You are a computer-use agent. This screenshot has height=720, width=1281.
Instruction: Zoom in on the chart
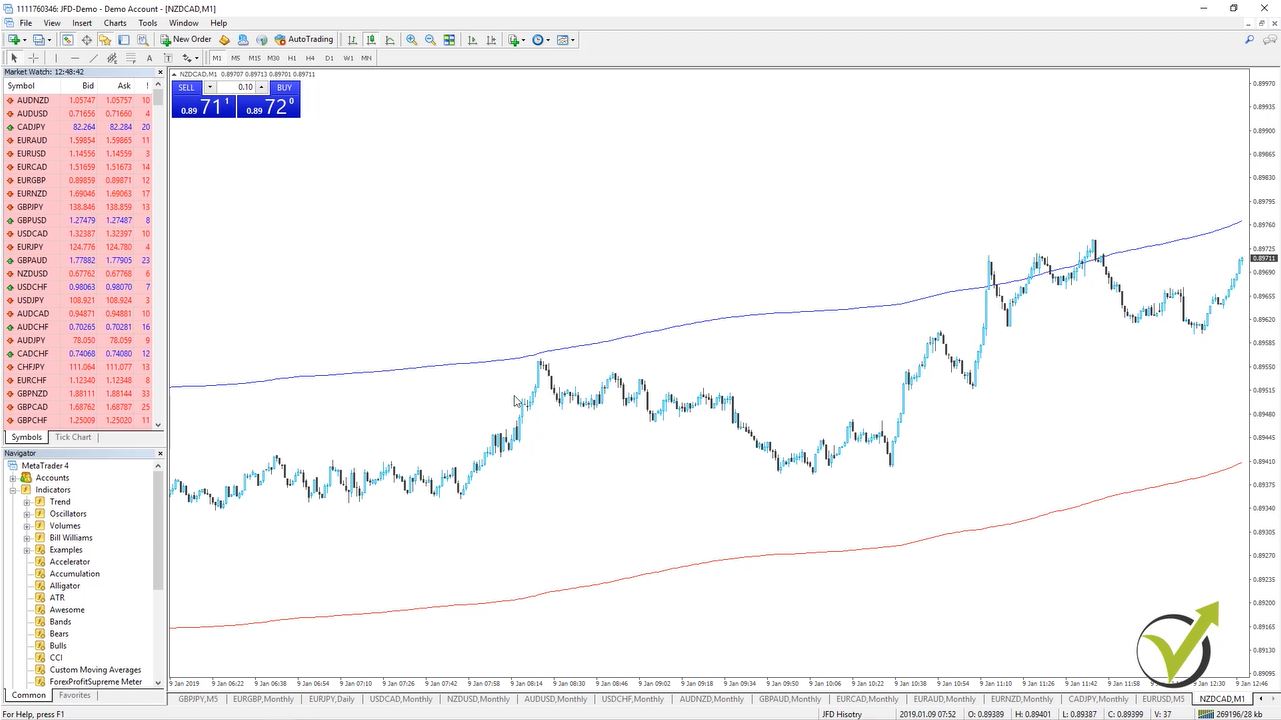(412, 40)
